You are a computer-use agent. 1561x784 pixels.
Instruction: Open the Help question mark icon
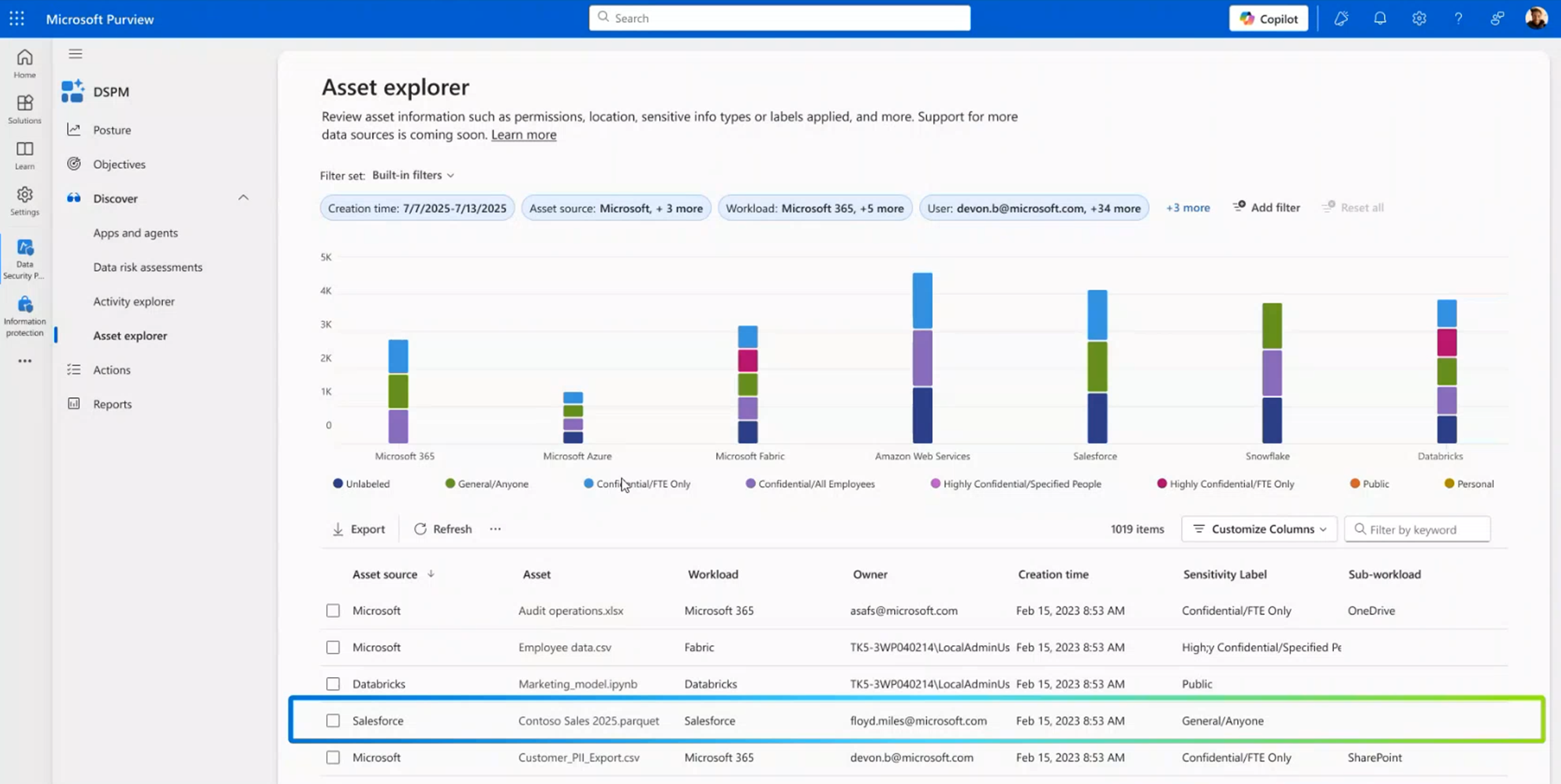[x=1458, y=17]
